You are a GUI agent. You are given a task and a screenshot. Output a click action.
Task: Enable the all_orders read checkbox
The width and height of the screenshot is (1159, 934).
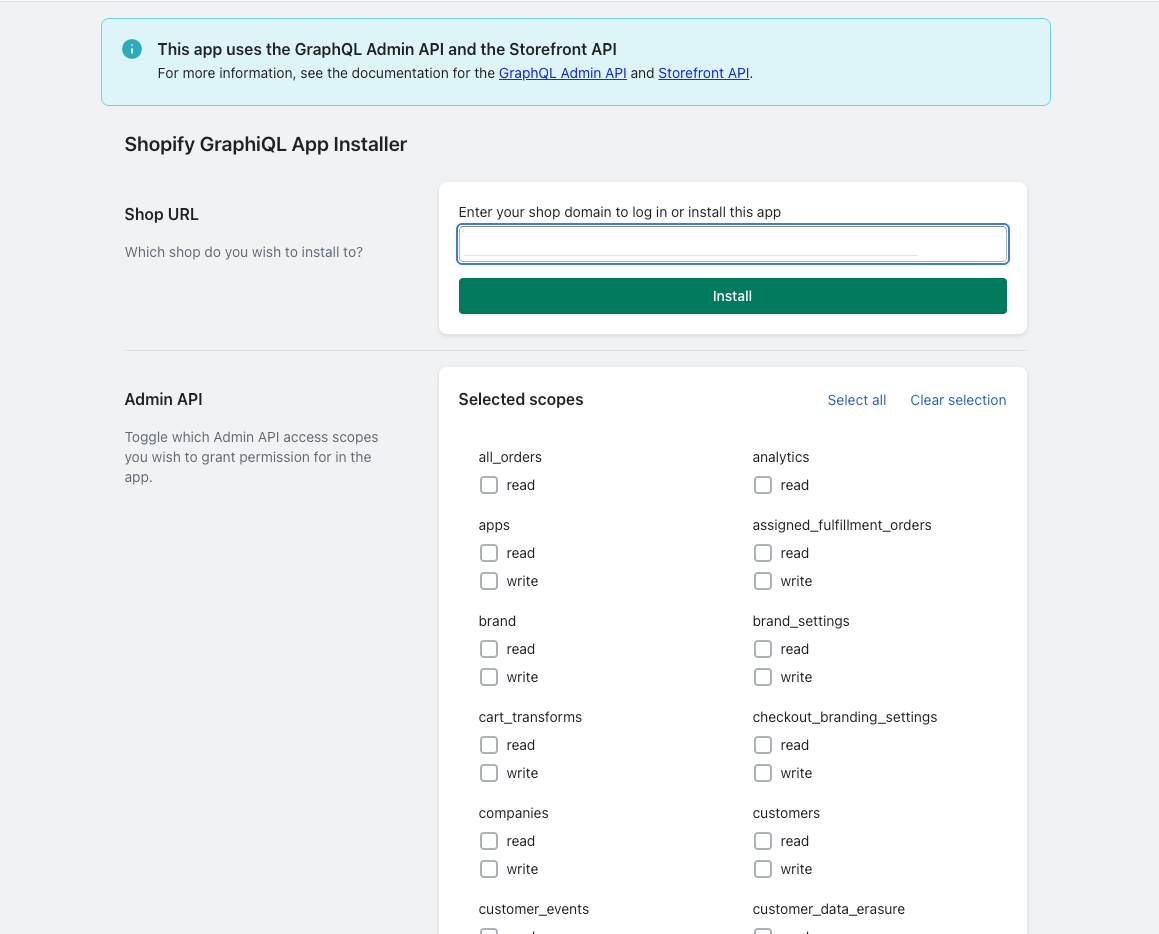tap(489, 485)
